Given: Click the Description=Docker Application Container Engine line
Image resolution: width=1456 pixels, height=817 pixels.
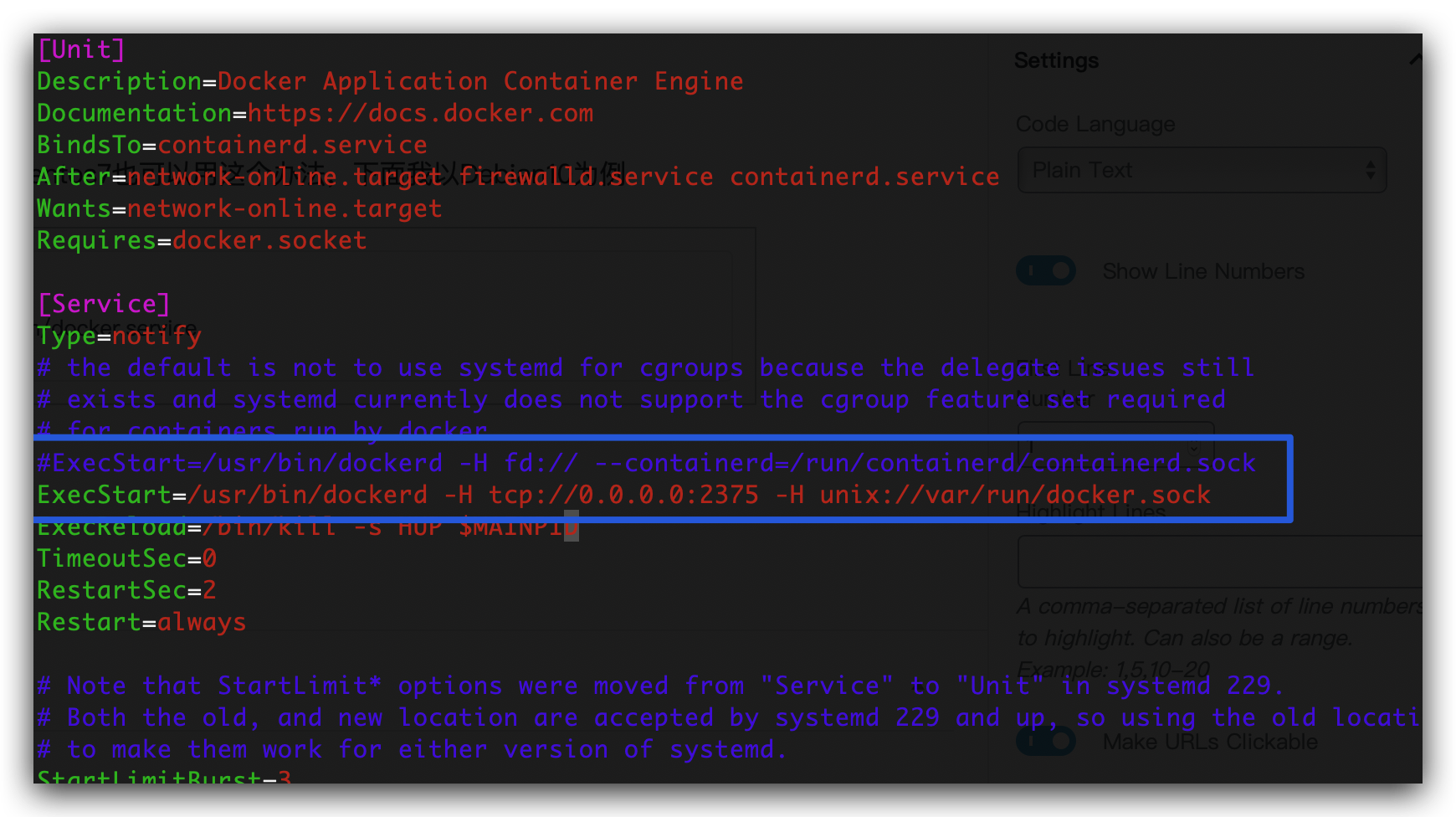Looking at the screenshot, I should click(x=390, y=81).
